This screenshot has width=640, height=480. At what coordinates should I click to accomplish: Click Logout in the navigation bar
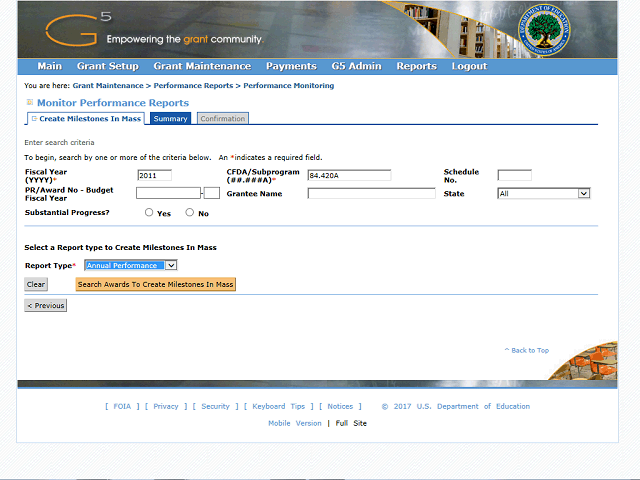469,66
